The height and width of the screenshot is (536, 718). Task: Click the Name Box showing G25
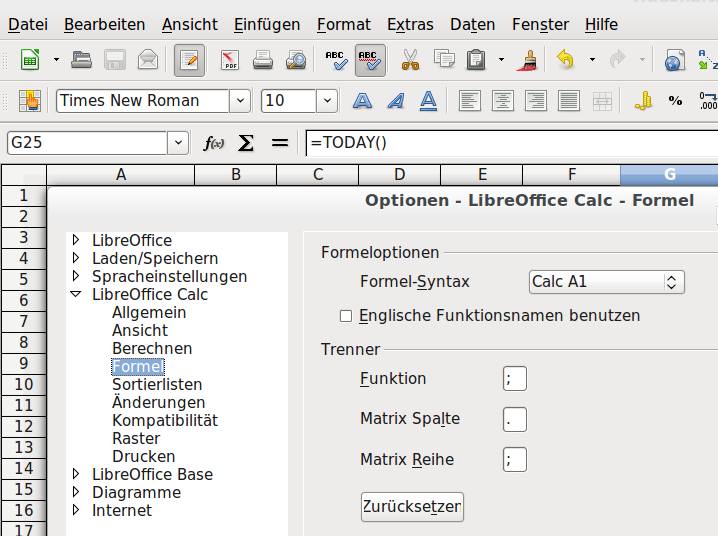pos(87,142)
